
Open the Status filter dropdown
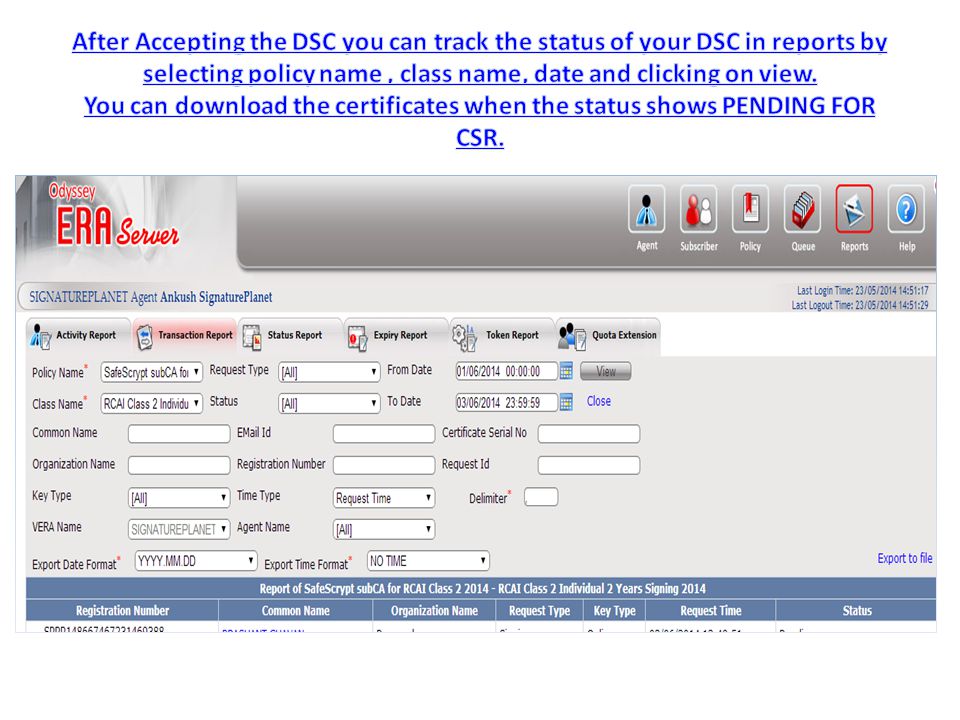[329, 403]
